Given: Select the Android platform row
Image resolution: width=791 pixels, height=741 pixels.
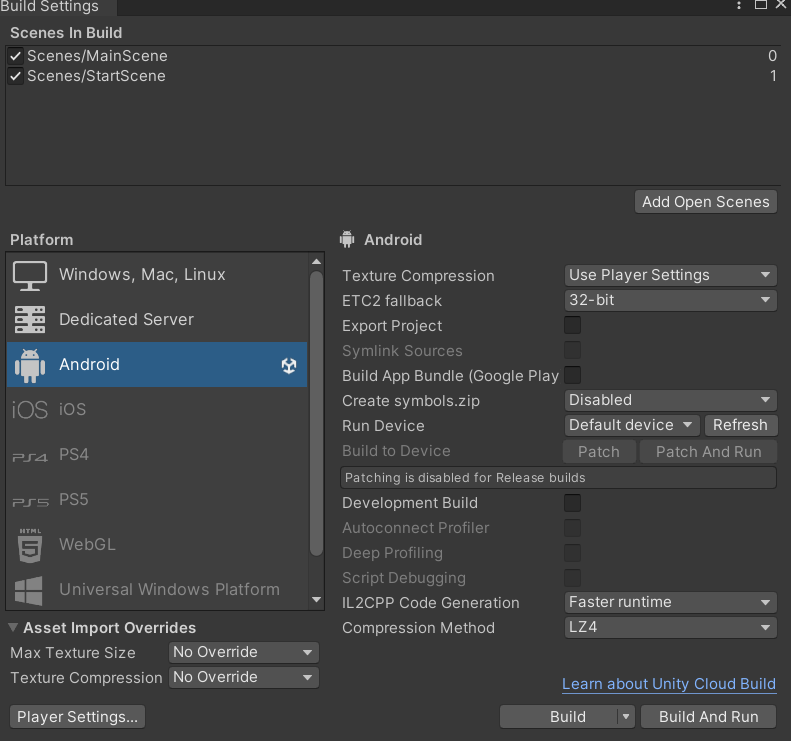Looking at the screenshot, I should point(157,365).
